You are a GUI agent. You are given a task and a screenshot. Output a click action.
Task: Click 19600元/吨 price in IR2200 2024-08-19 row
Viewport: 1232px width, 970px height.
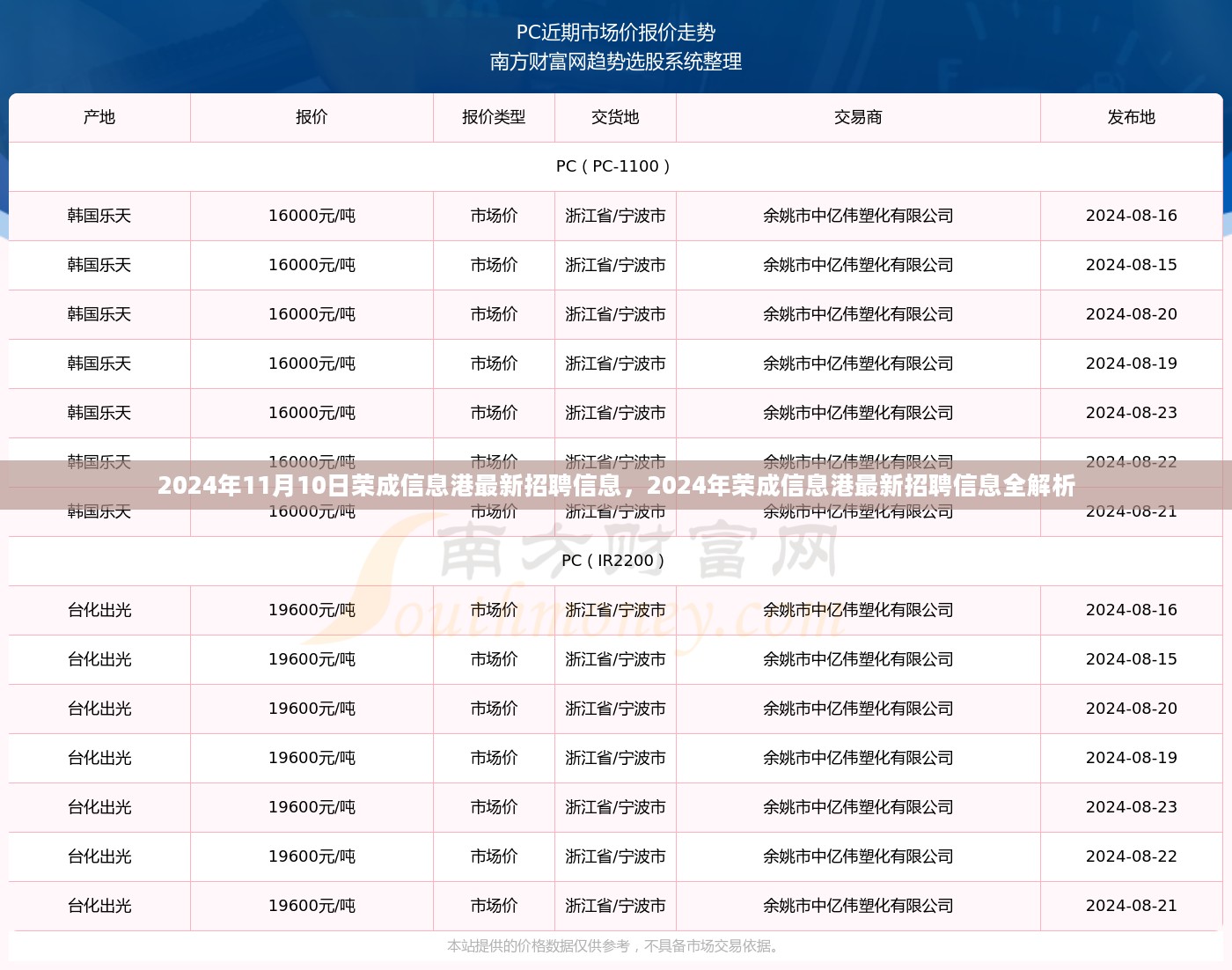point(312,758)
